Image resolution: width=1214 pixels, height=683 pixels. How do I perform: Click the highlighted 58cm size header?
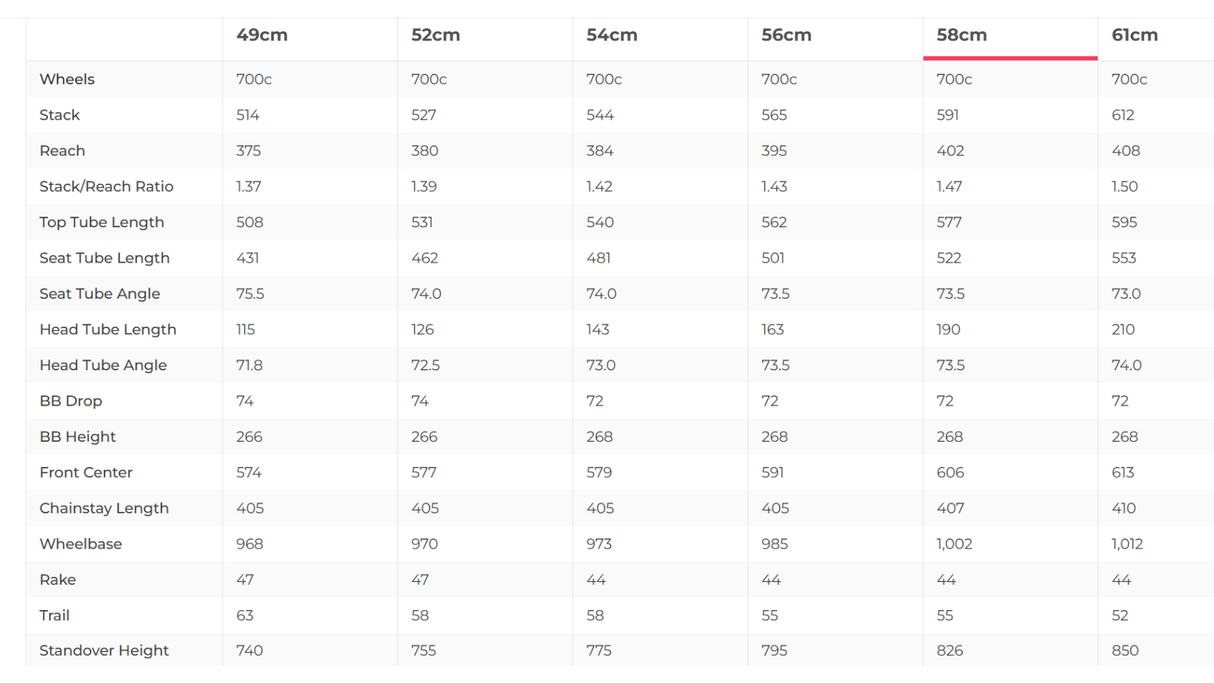pos(961,35)
